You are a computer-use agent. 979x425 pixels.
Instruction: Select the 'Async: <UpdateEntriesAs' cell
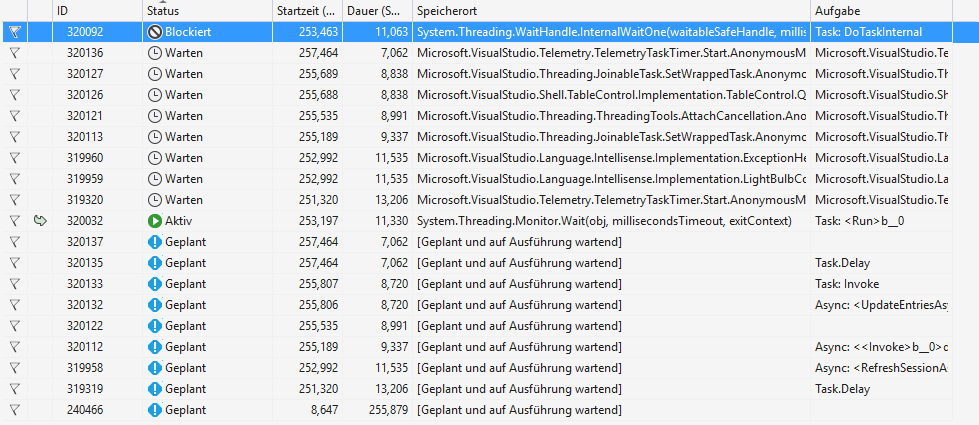(x=881, y=305)
